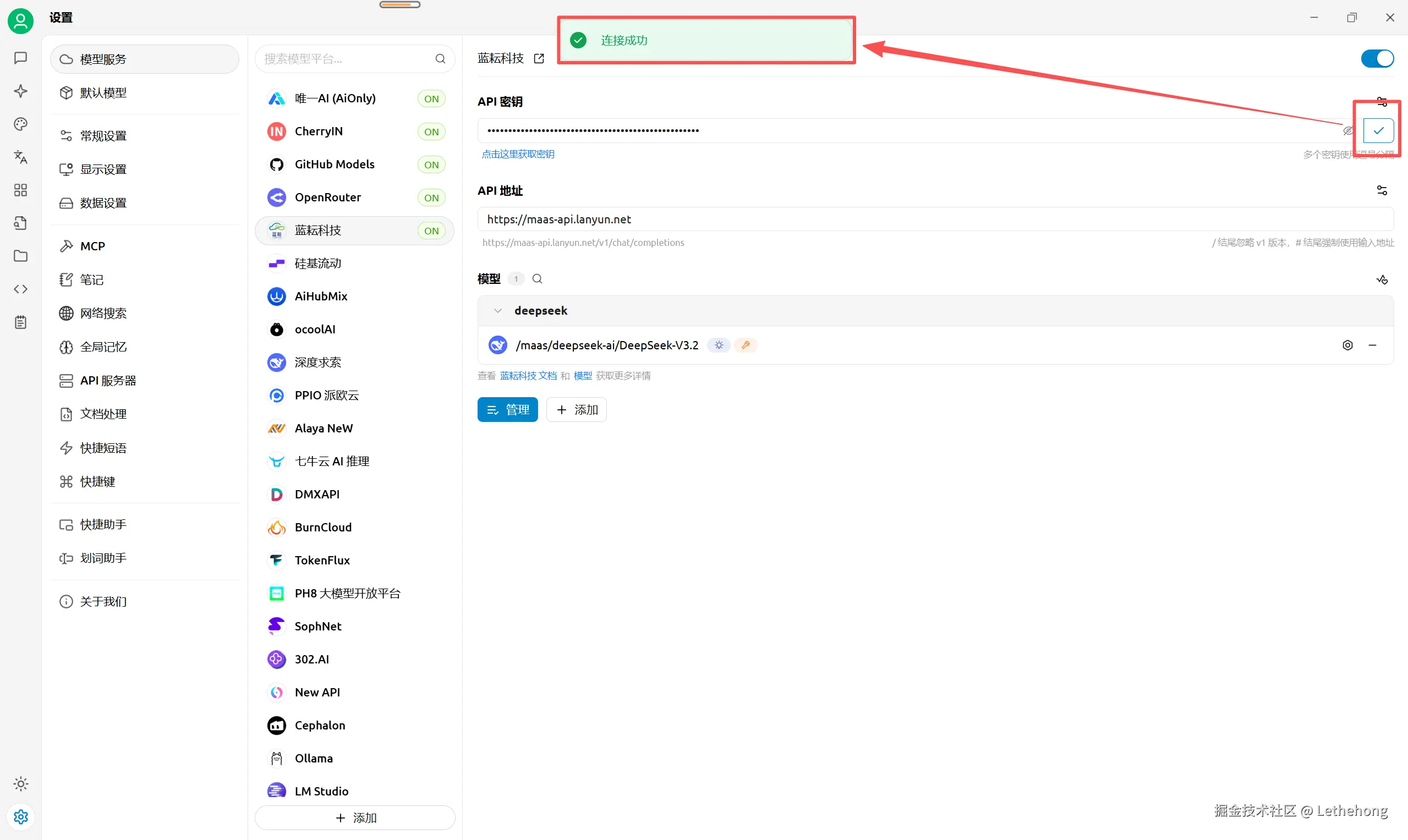Click the model settings gear for DeepSeek-V3.2
The width and height of the screenshot is (1408, 840).
coord(1347,345)
